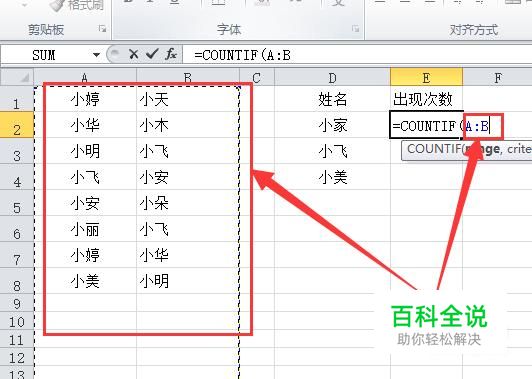Open the Insert Function fx dialog
The height and width of the screenshot is (379, 532).
coord(171,54)
